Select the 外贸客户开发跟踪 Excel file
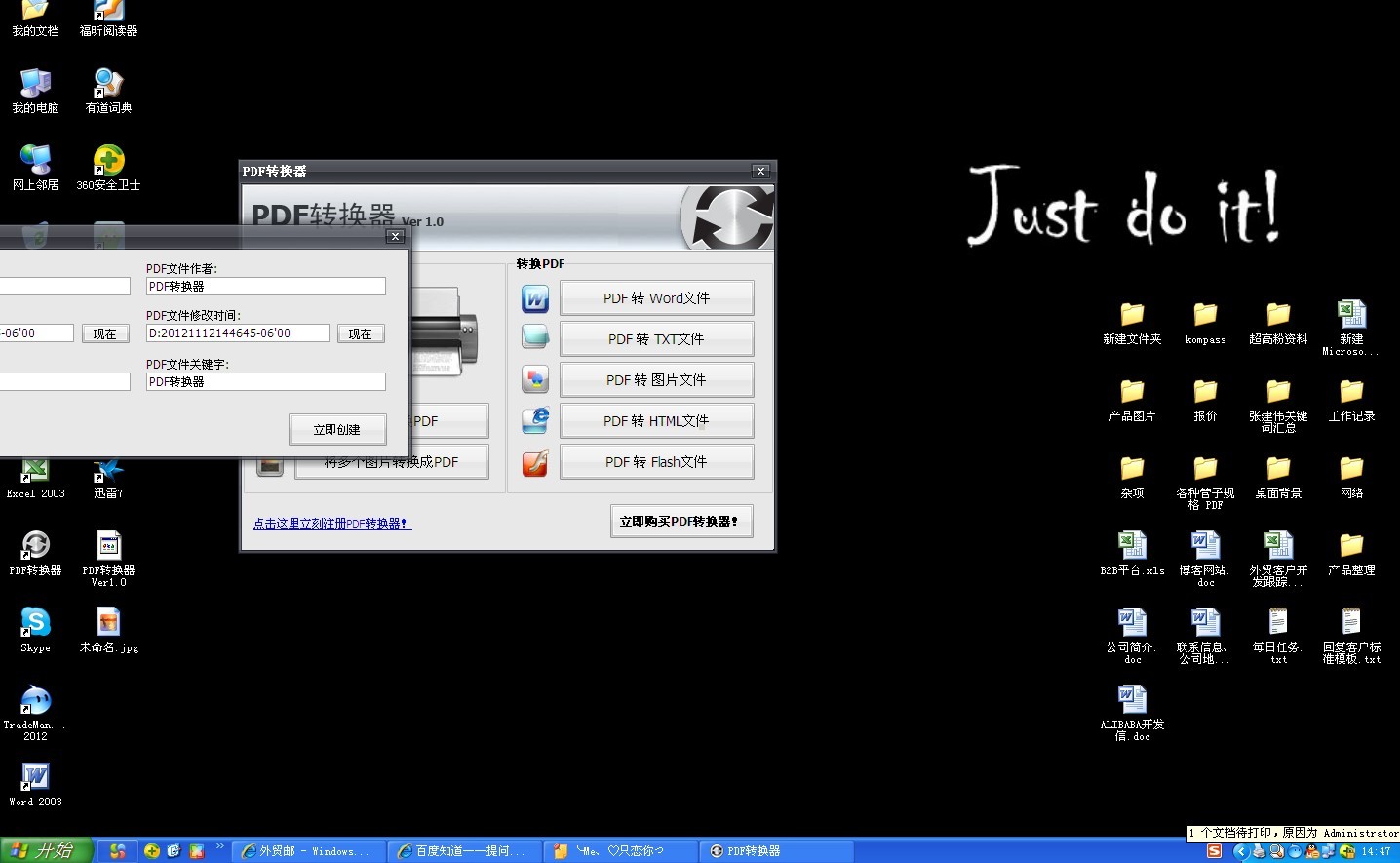The width and height of the screenshot is (1400, 863). click(x=1278, y=560)
